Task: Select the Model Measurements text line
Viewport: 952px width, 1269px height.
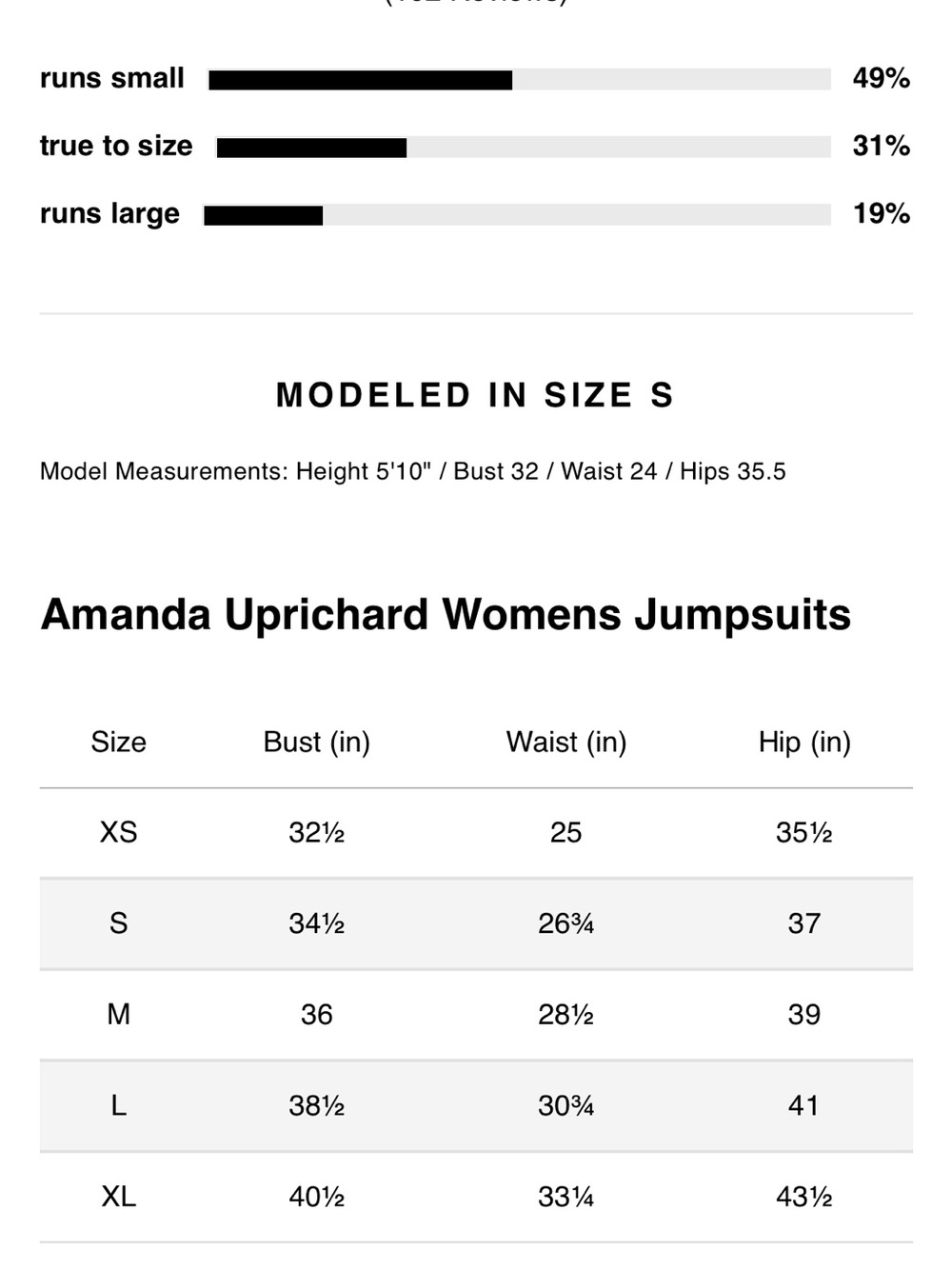Action: (413, 471)
